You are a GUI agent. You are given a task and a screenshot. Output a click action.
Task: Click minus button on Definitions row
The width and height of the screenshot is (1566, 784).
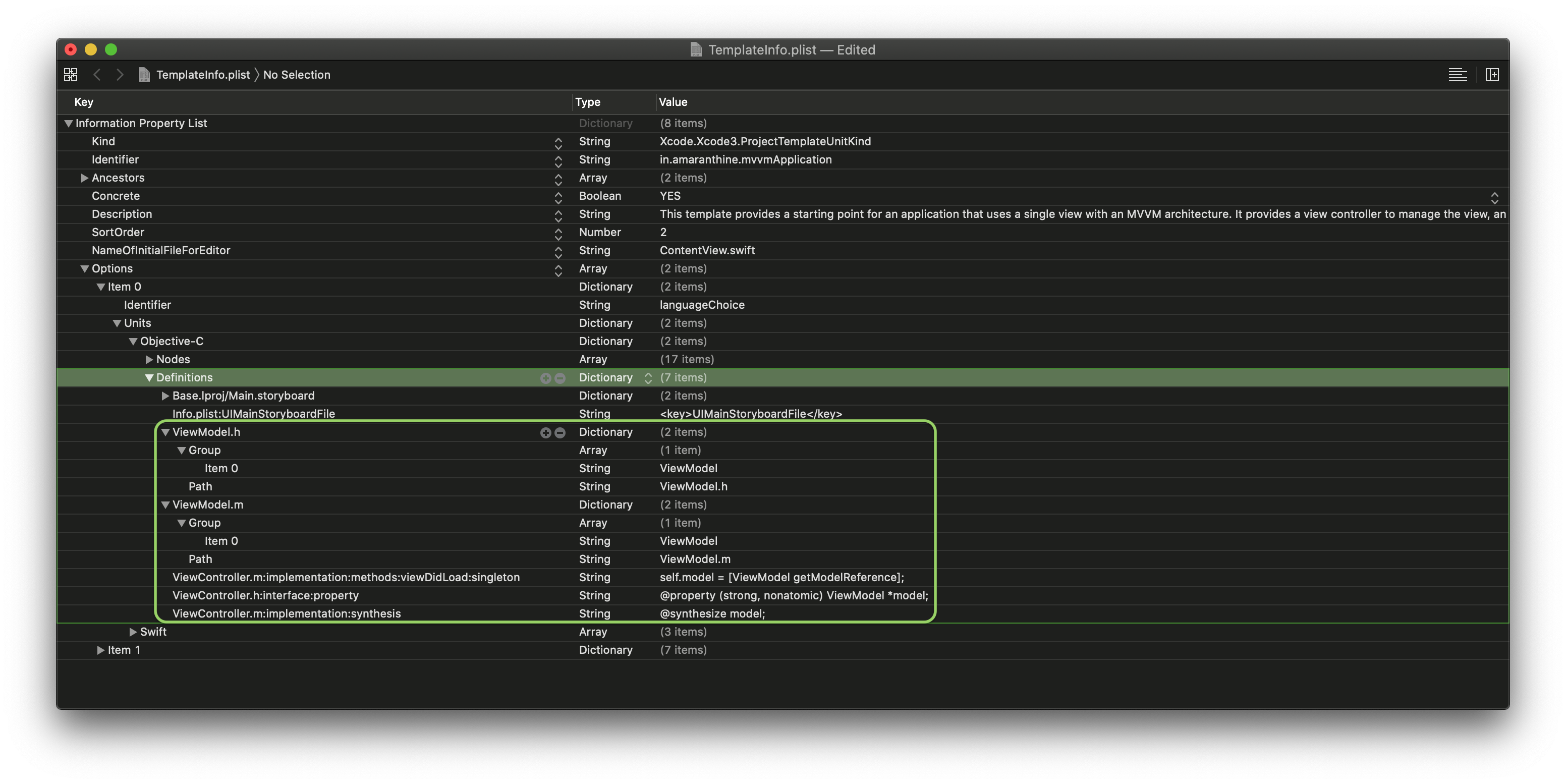(x=560, y=378)
